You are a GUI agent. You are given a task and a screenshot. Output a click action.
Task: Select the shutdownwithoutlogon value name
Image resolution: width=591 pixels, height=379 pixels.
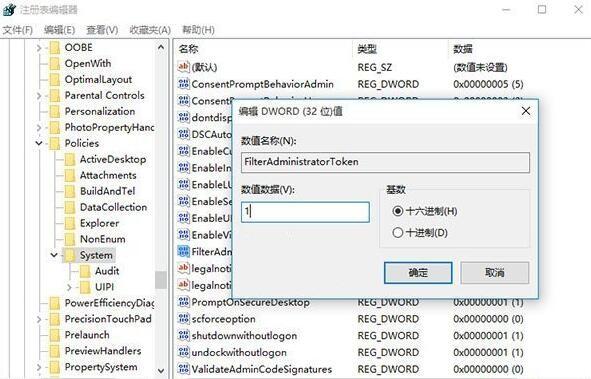[244, 336]
